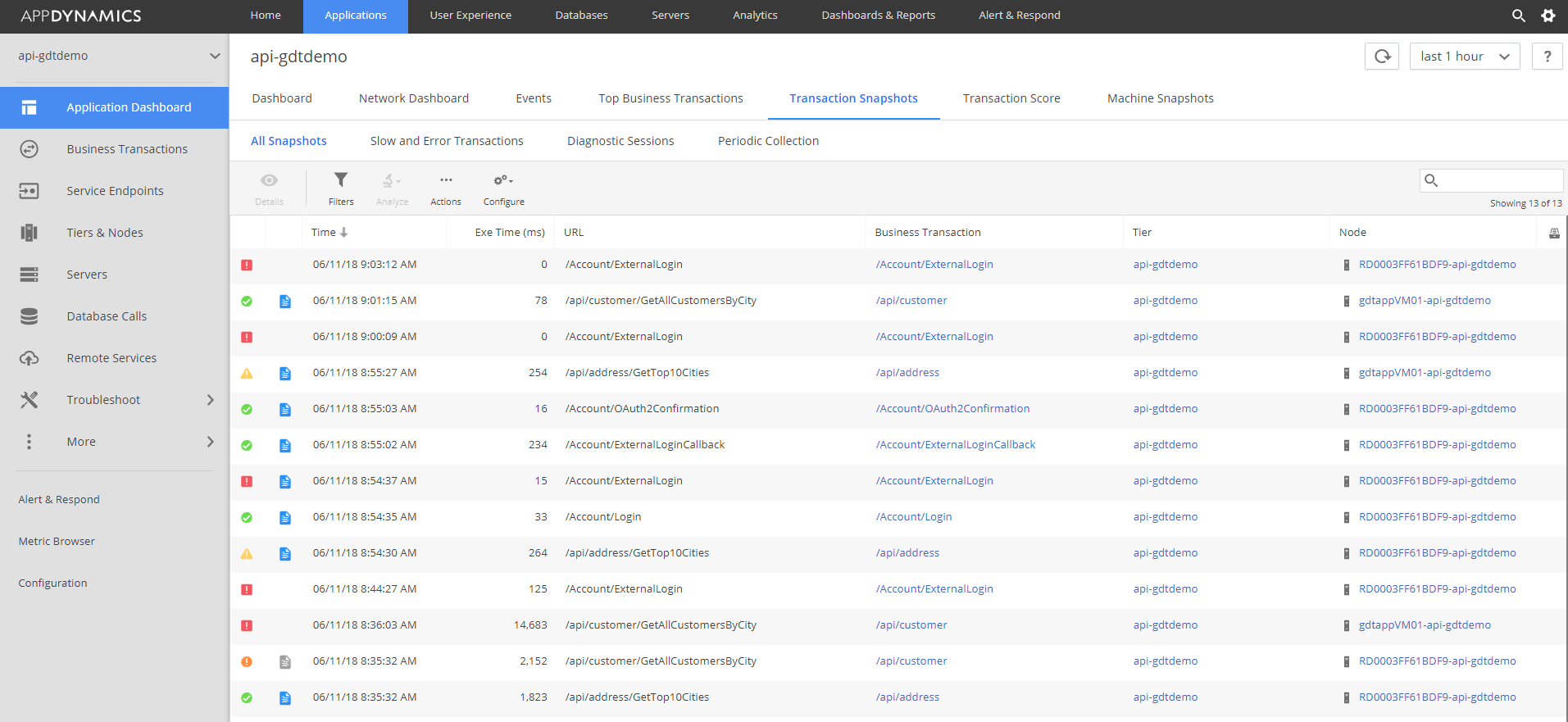Select the Periodic Collection subtab
This screenshot has width=1568, height=722.
pyautogui.click(x=768, y=141)
